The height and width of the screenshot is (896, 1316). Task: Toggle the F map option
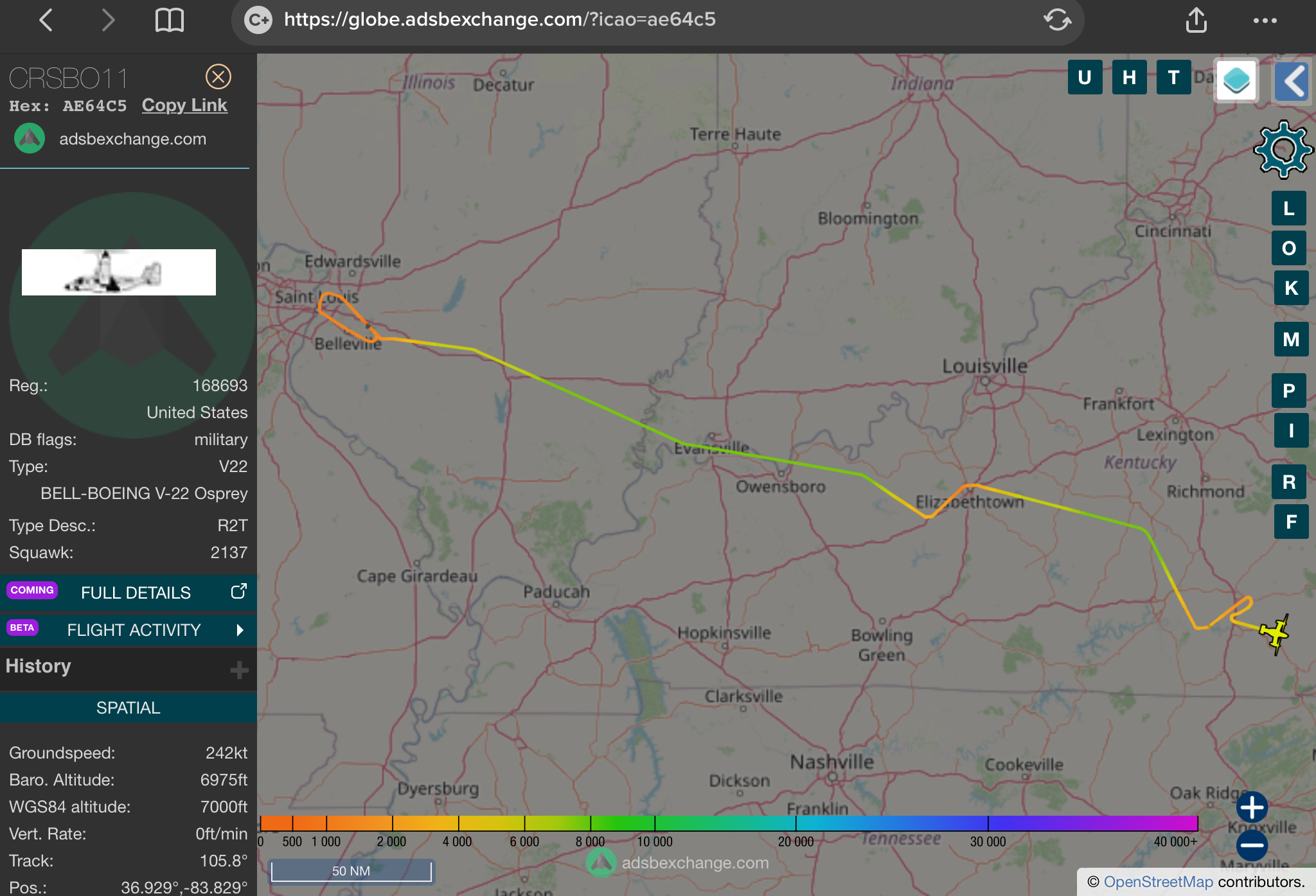pos(1291,522)
